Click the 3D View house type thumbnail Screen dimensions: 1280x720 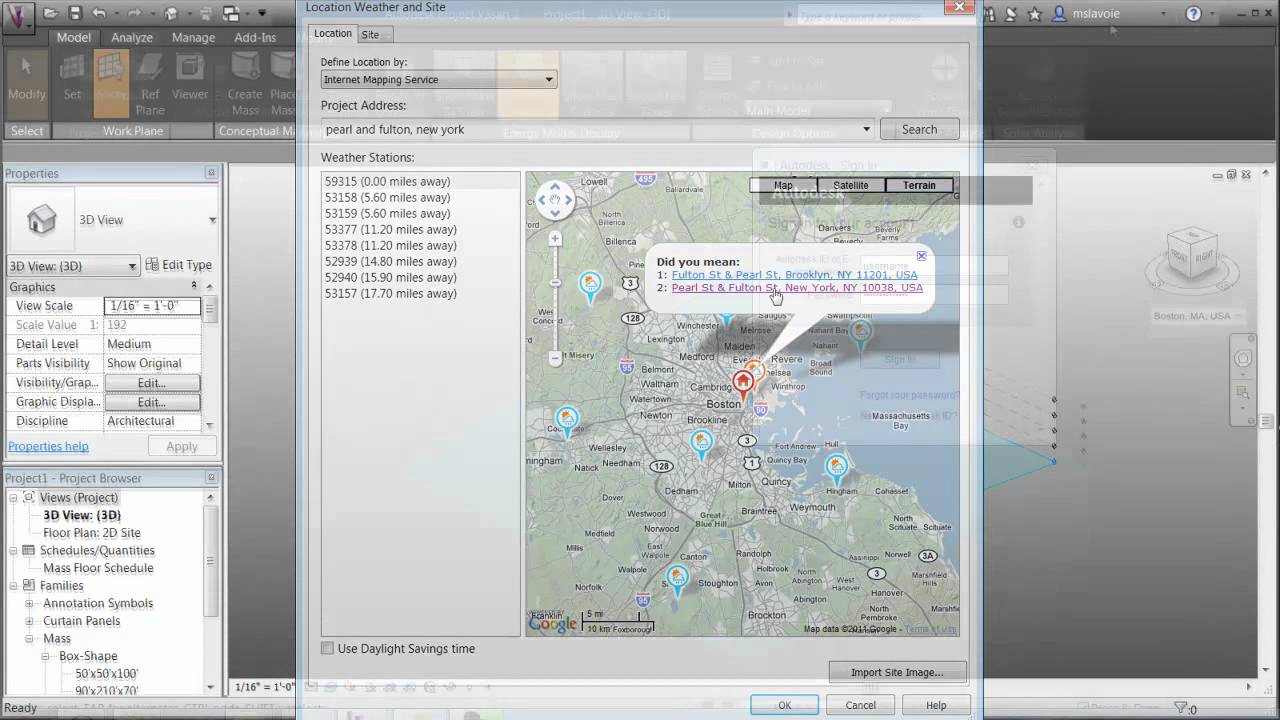point(41,220)
